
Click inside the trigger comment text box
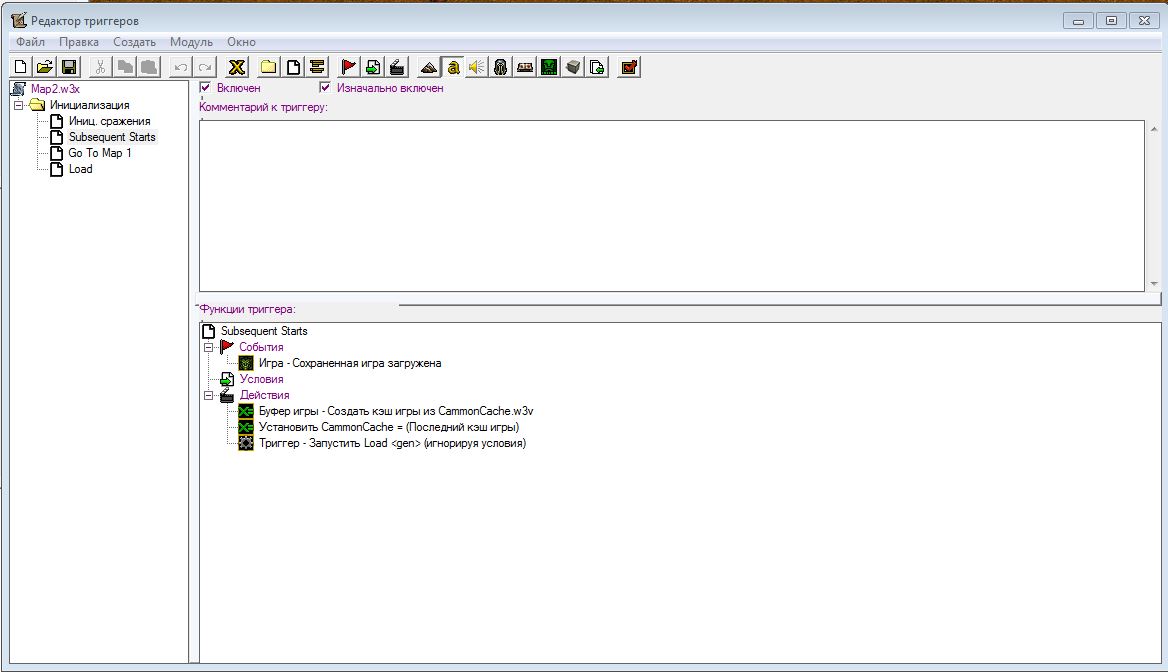[670, 205]
